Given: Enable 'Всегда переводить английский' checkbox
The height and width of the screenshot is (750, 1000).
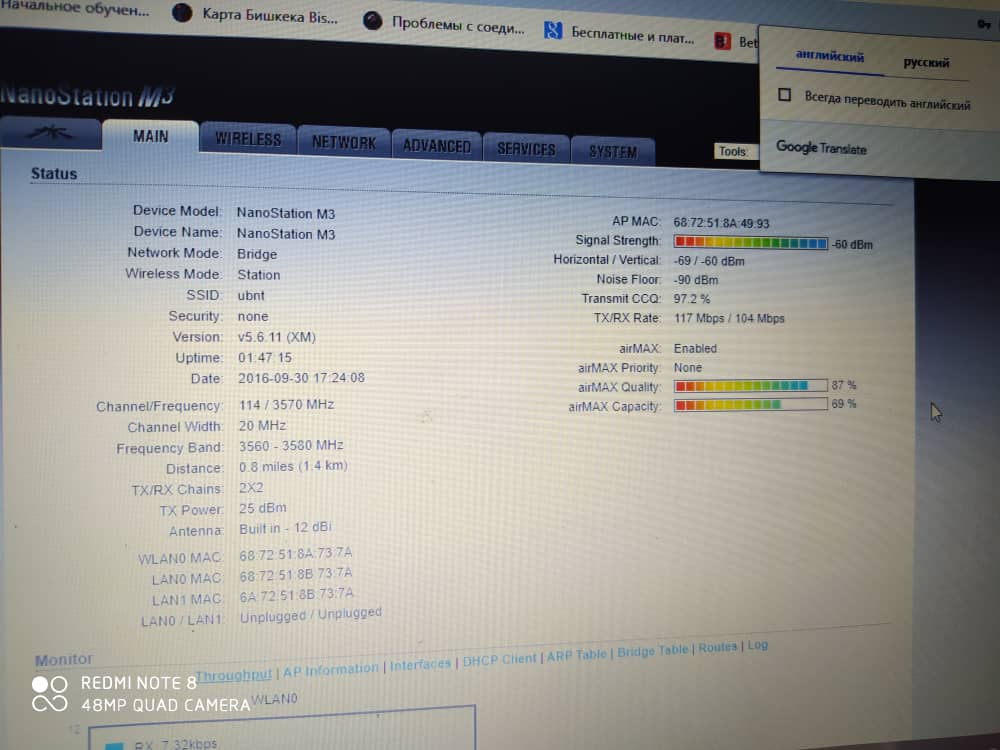Looking at the screenshot, I should [784, 95].
